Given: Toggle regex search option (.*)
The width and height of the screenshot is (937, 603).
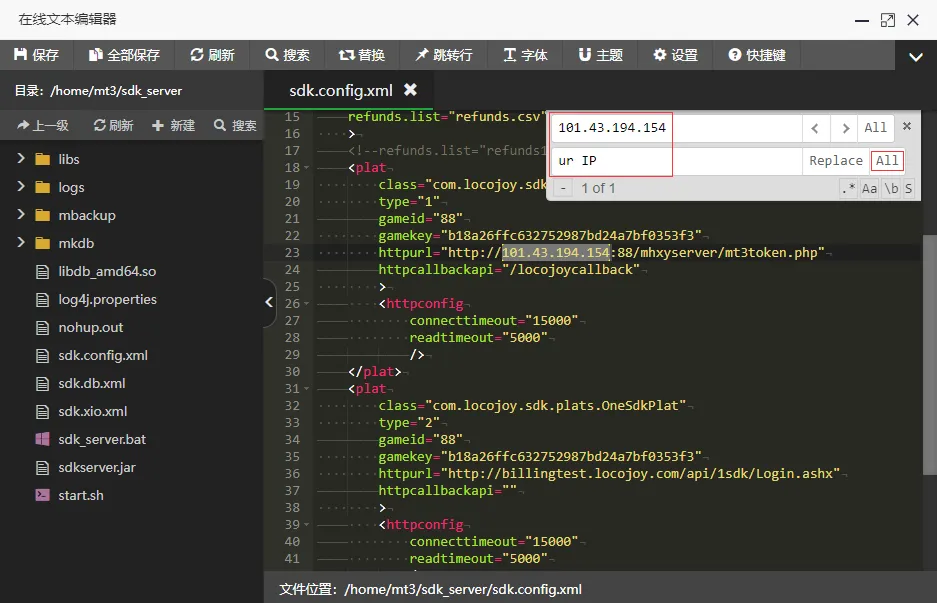Looking at the screenshot, I should (x=848, y=188).
